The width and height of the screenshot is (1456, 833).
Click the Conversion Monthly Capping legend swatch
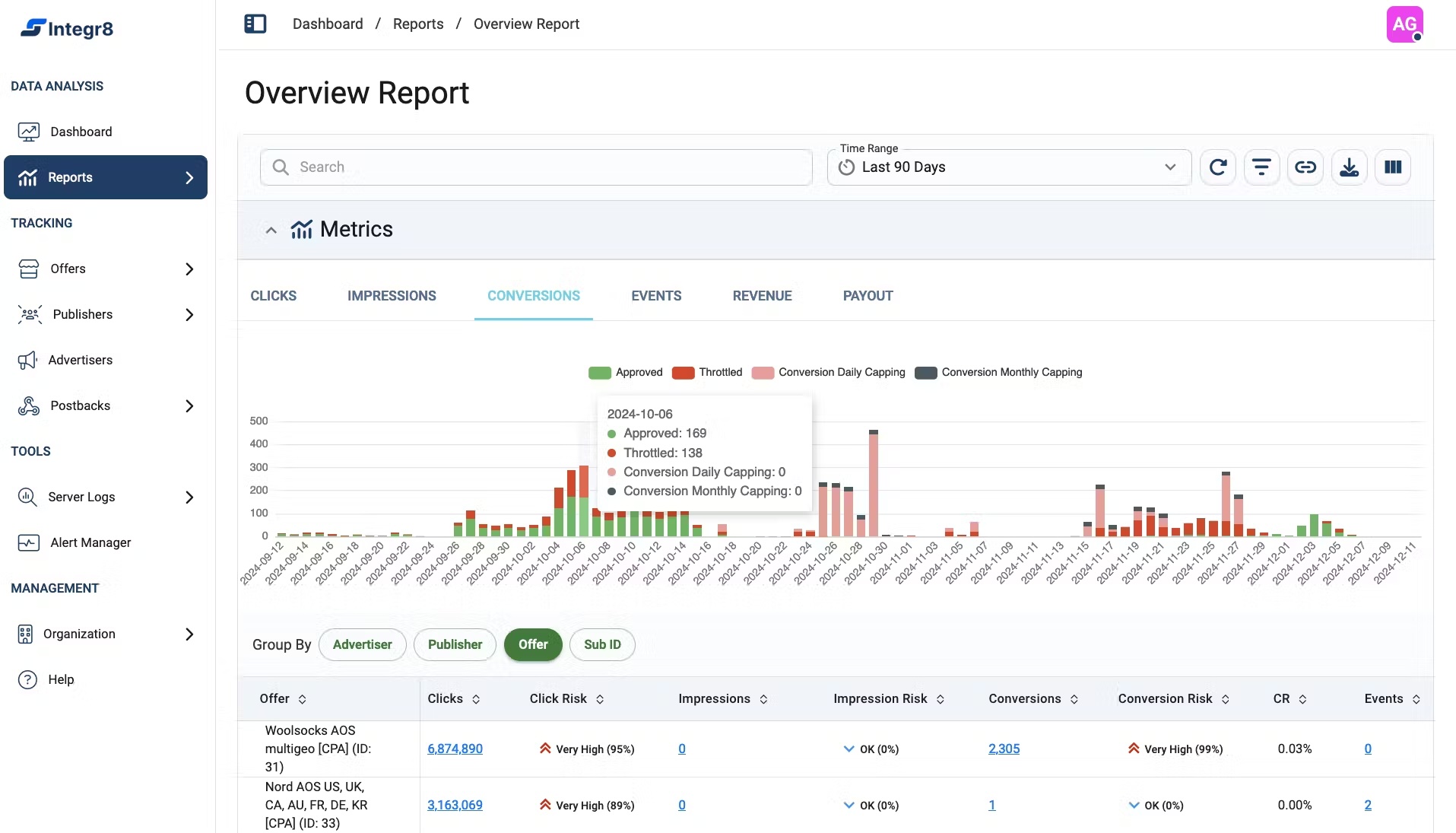[x=925, y=373]
